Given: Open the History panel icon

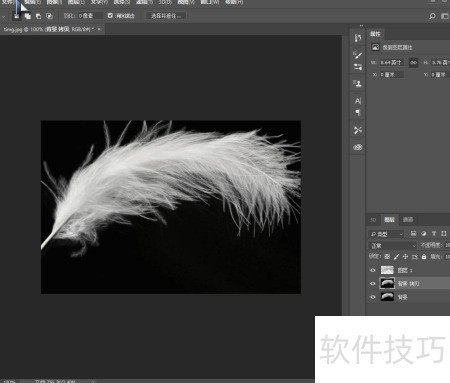Looking at the screenshot, I should pos(358,38).
